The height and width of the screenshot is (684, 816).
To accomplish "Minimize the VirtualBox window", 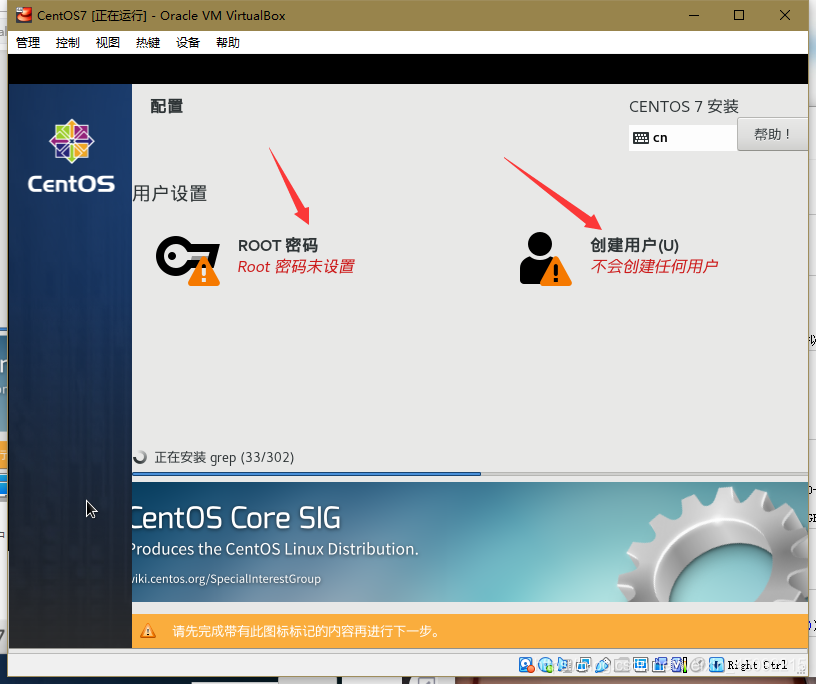I will (x=694, y=15).
